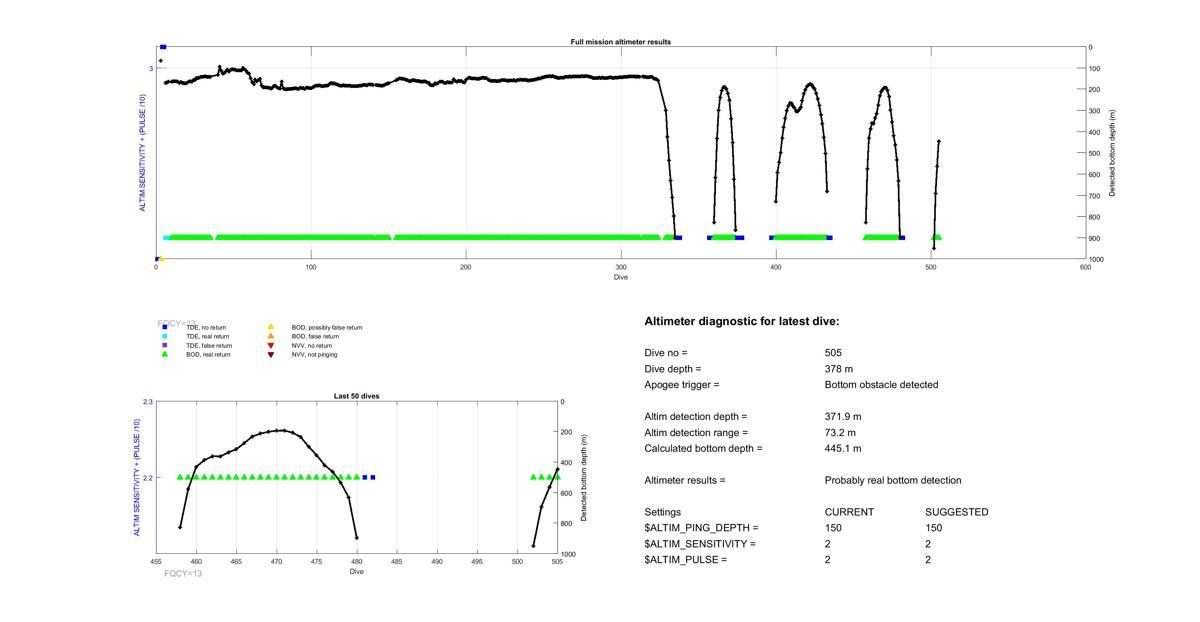Viewport: 1200px width, 622px height.
Task: Click the 'Dive depth =' label
Action: [x=674, y=369]
